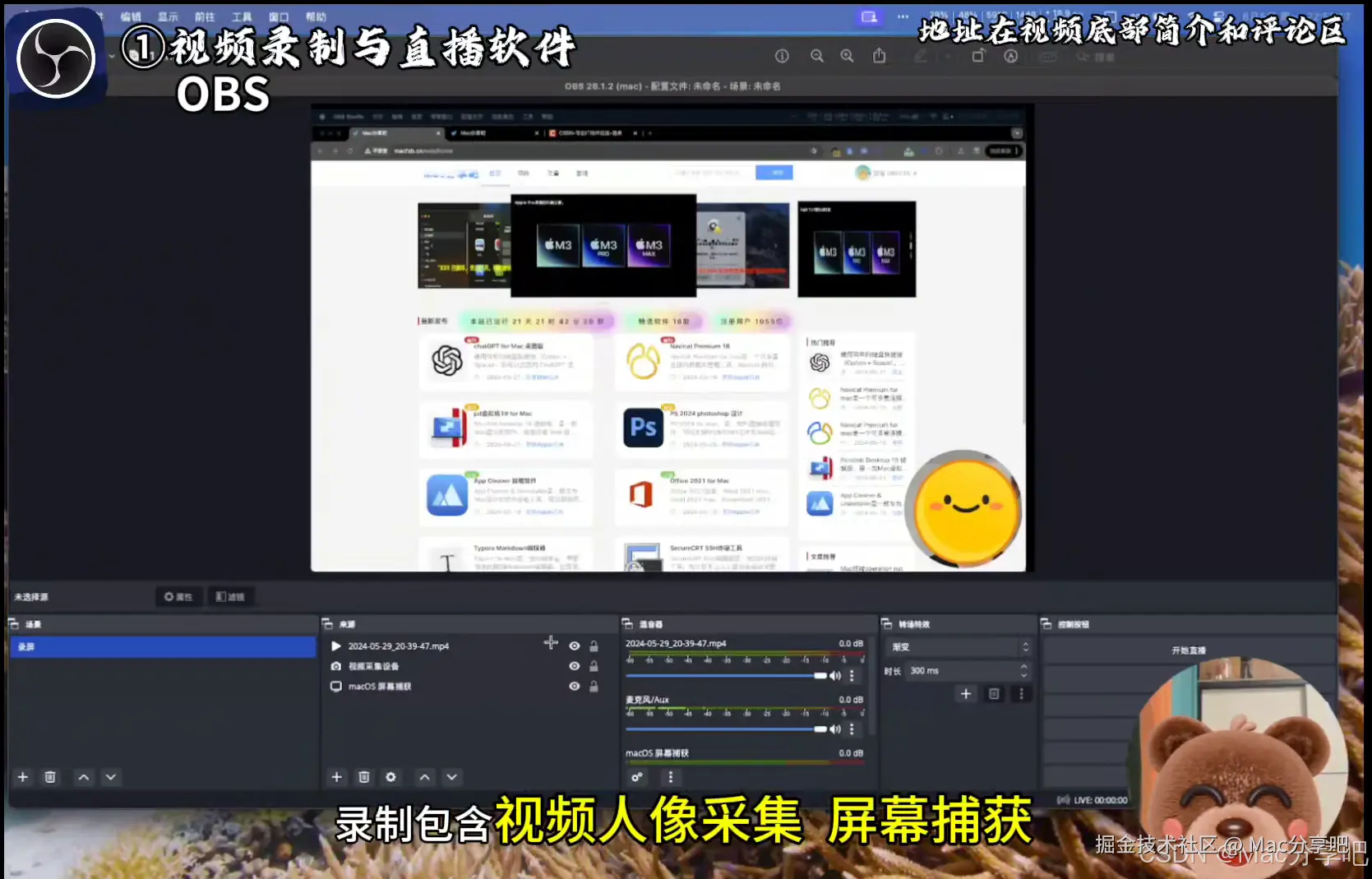Add a new source with the plus icon

[336, 776]
